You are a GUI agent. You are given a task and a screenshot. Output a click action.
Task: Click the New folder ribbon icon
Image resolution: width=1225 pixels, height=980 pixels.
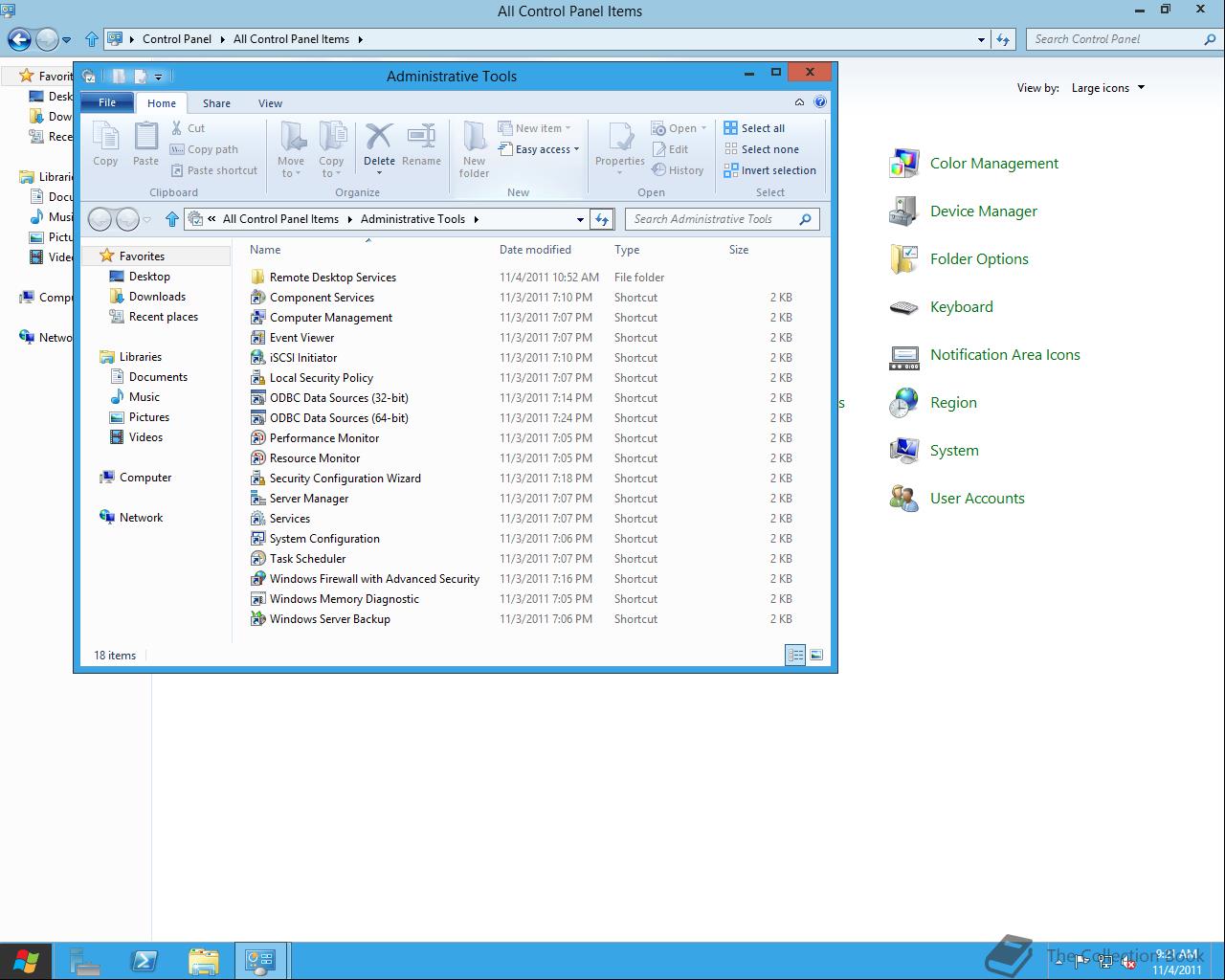coord(475,137)
